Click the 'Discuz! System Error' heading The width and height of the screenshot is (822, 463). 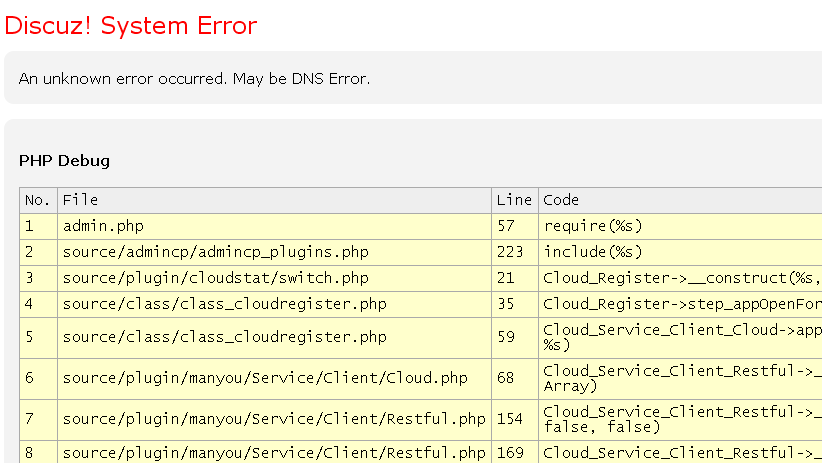[x=131, y=25]
